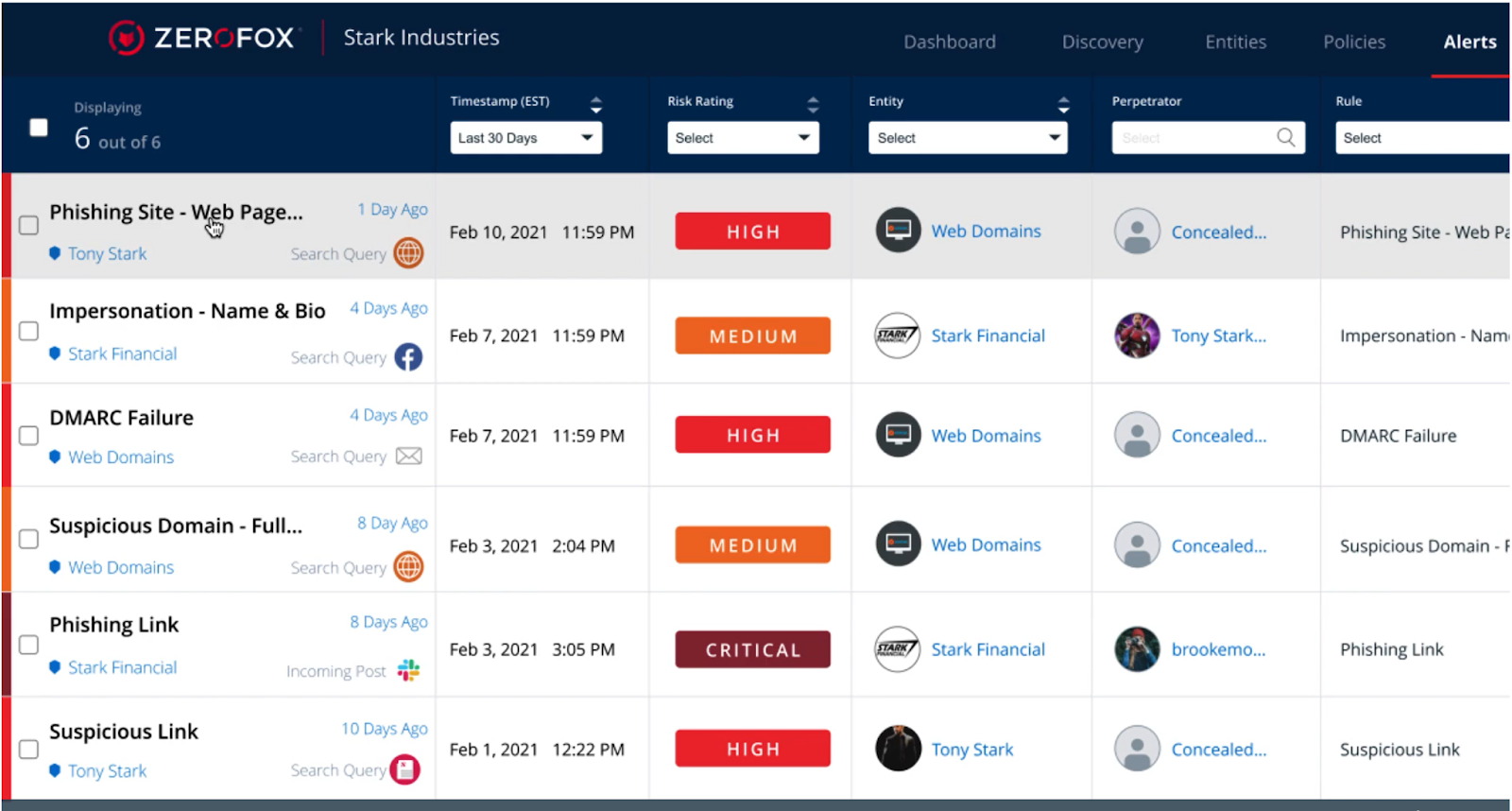
Task: Open the Phishing Link alert title
Action: point(114,625)
